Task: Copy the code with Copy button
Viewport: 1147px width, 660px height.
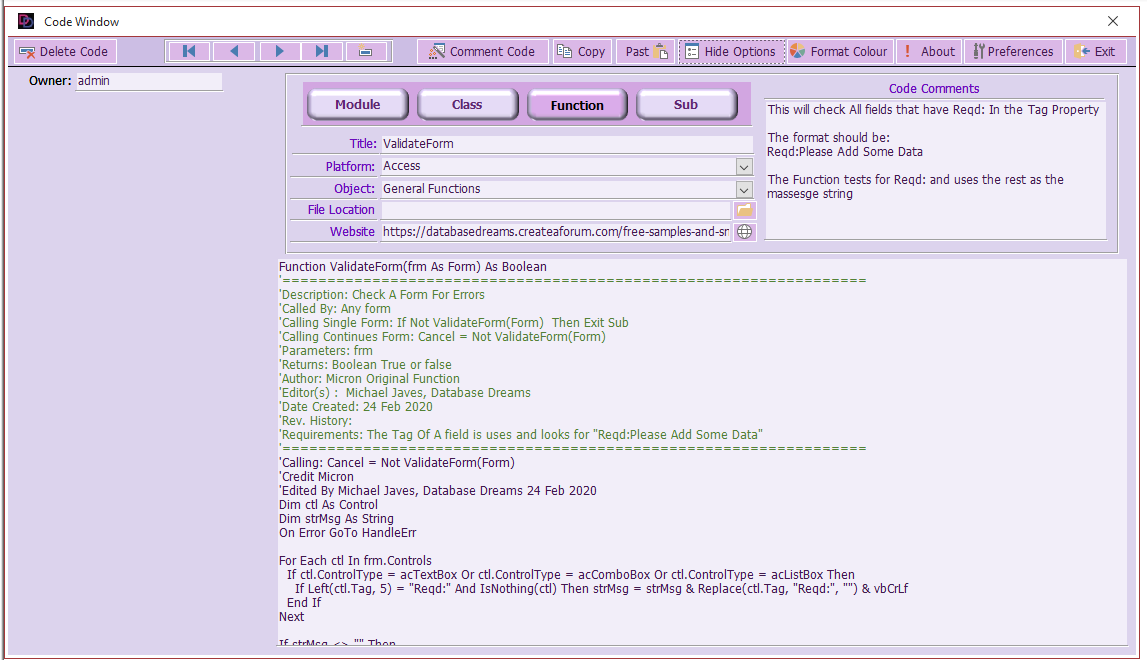Action: pyautogui.click(x=582, y=51)
